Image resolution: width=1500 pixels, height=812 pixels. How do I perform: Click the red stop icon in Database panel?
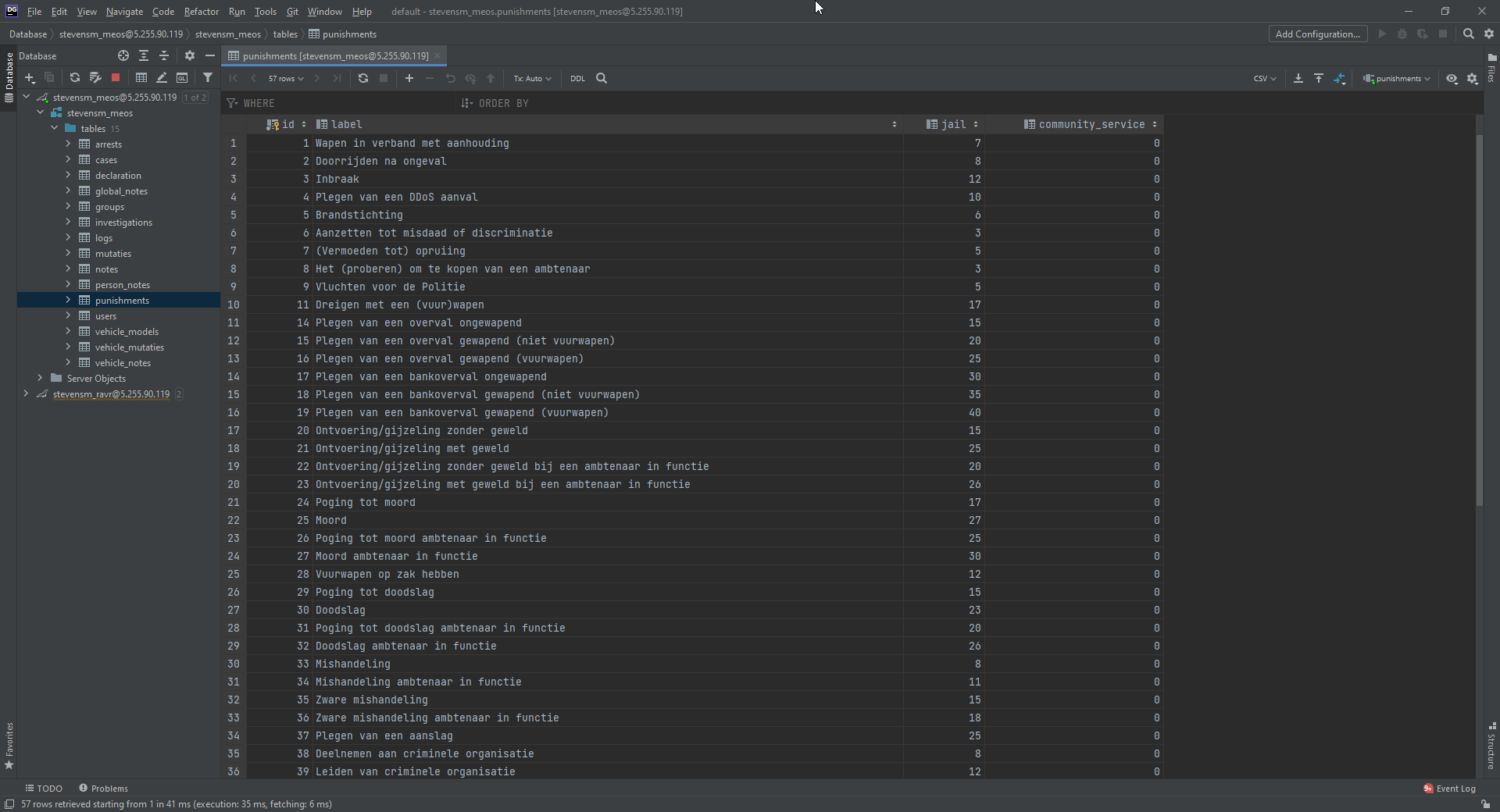click(x=116, y=77)
